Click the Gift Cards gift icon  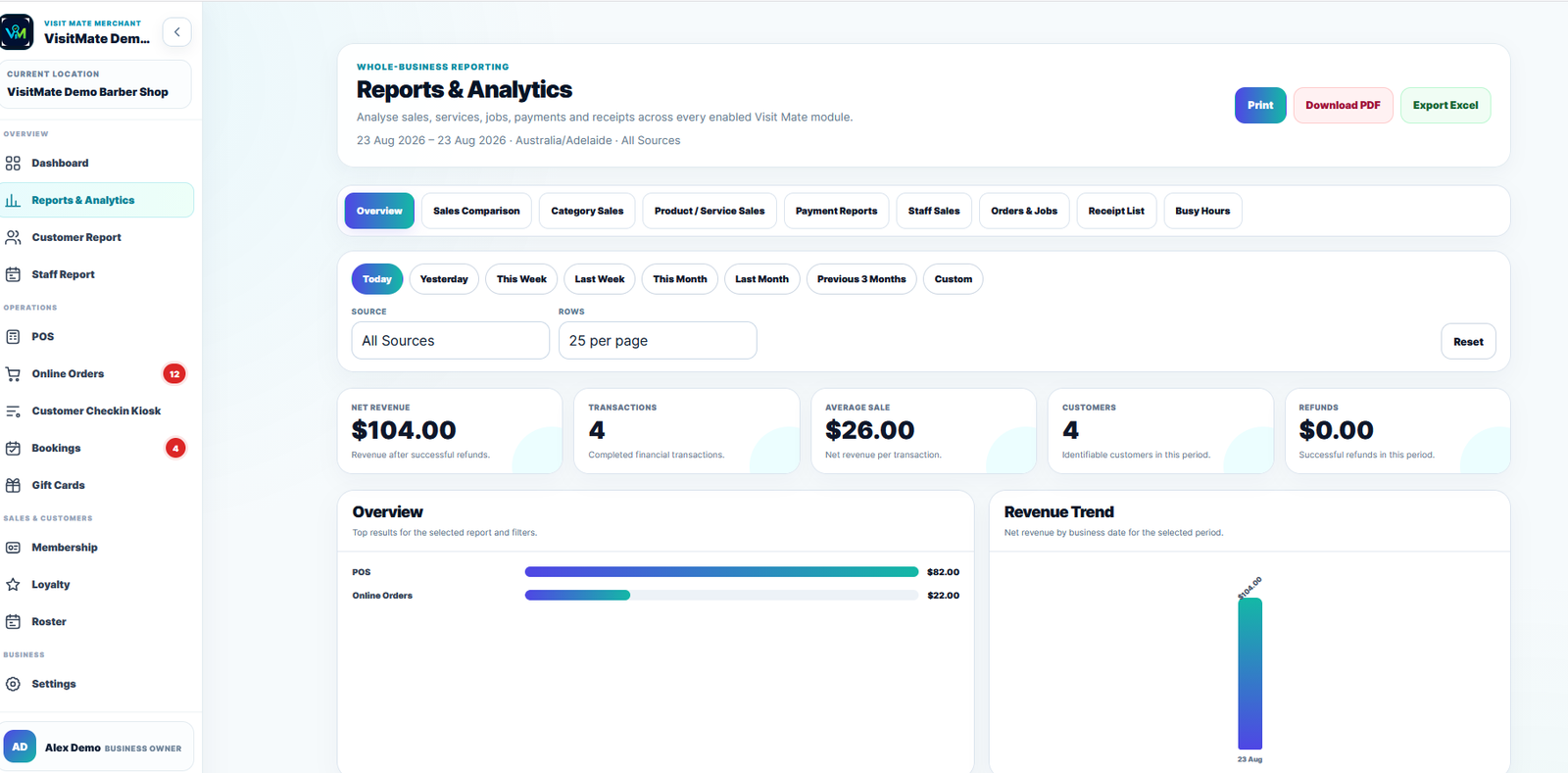(x=13, y=485)
